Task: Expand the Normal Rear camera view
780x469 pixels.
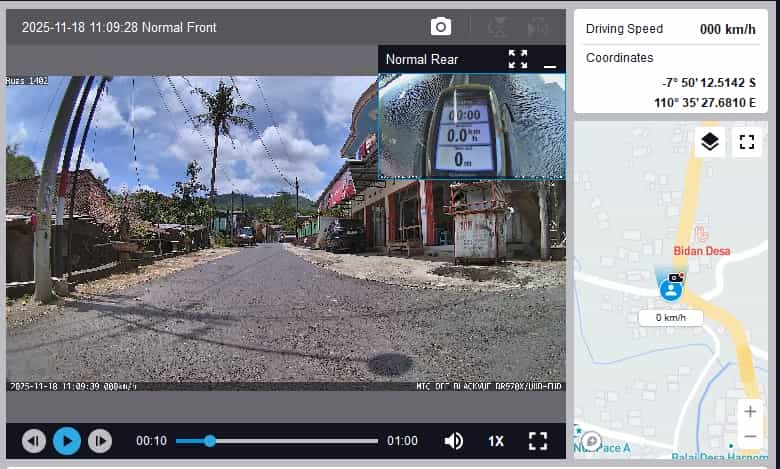Action: [x=517, y=59]
